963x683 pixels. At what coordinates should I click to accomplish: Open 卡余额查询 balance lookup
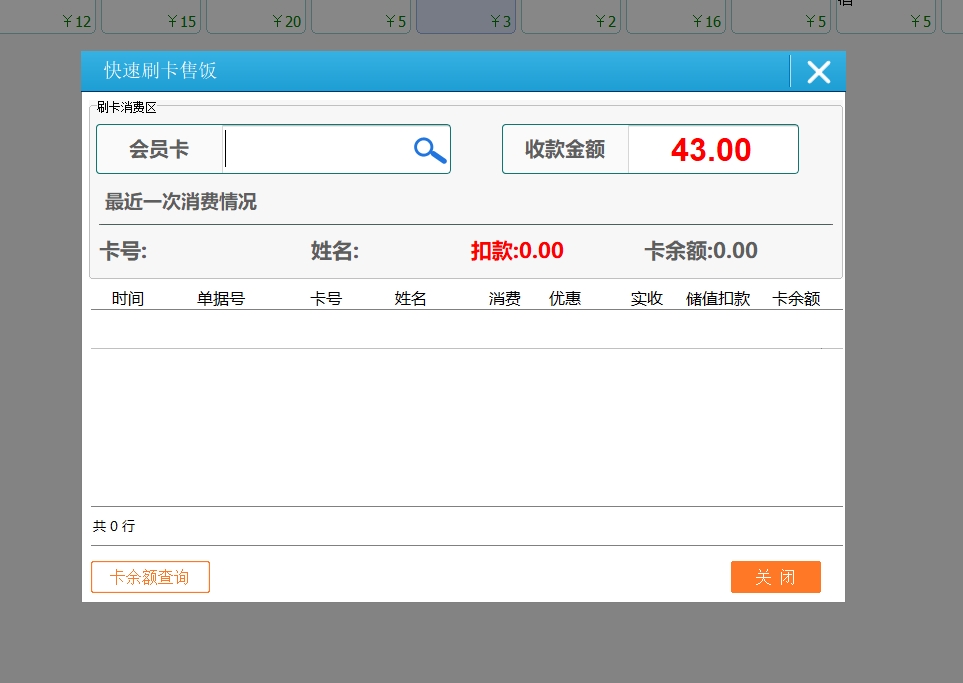[150, 577]
